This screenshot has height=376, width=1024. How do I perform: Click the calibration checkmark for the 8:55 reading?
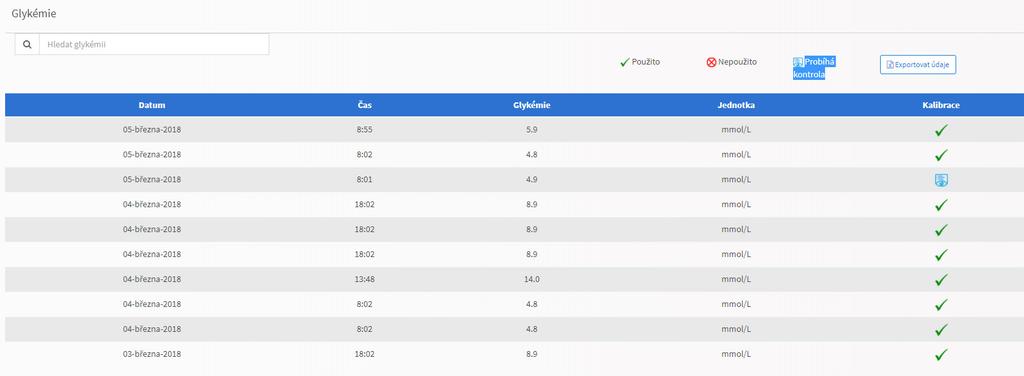tap(940, 130)
